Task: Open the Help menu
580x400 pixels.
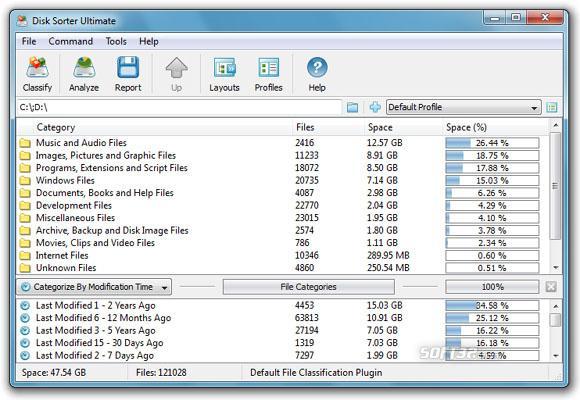Action: [149, 41]
